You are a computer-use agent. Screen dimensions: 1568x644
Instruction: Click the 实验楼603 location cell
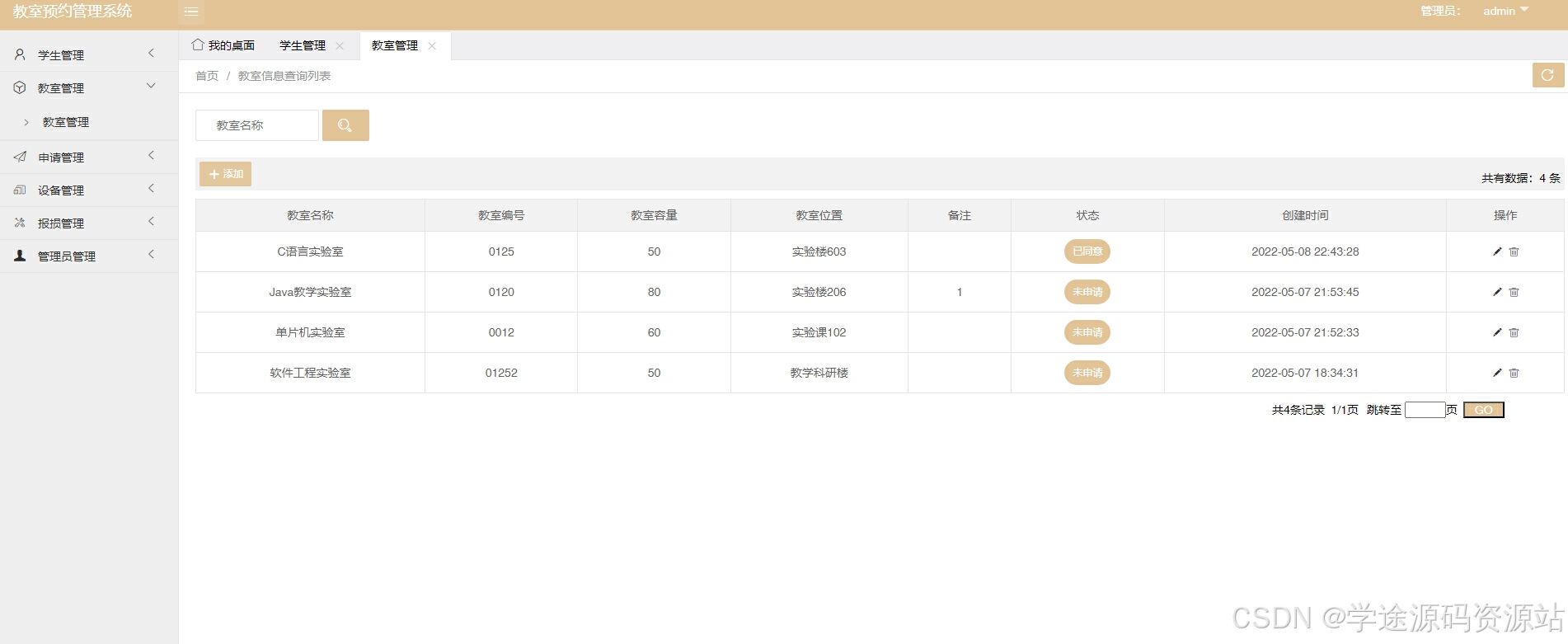(819, 251)
